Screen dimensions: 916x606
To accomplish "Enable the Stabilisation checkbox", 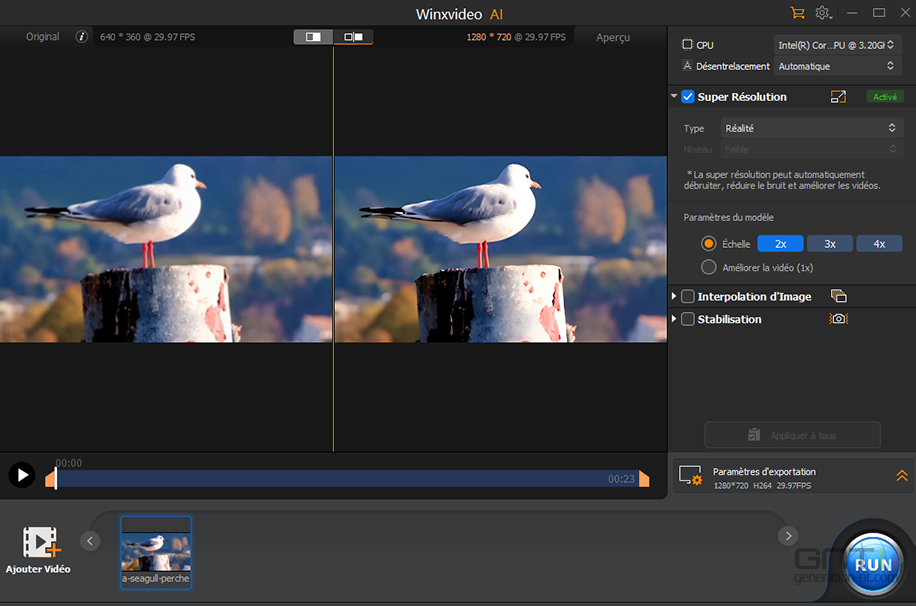I will click(x=688, y=319).
